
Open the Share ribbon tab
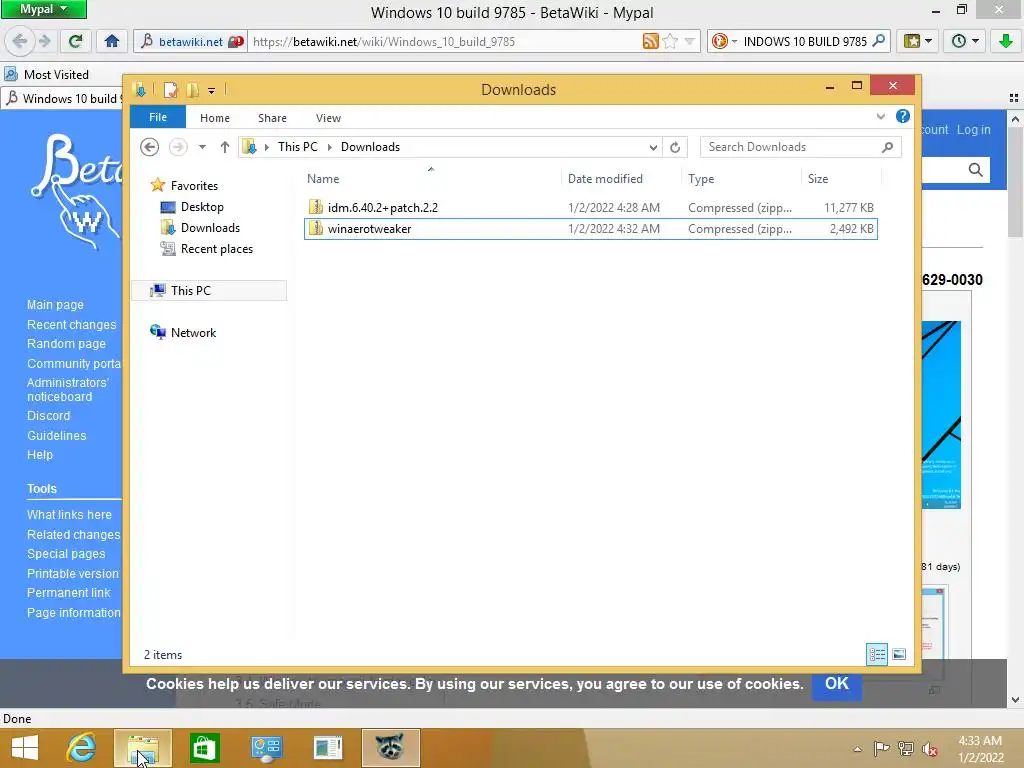(272, 118)
